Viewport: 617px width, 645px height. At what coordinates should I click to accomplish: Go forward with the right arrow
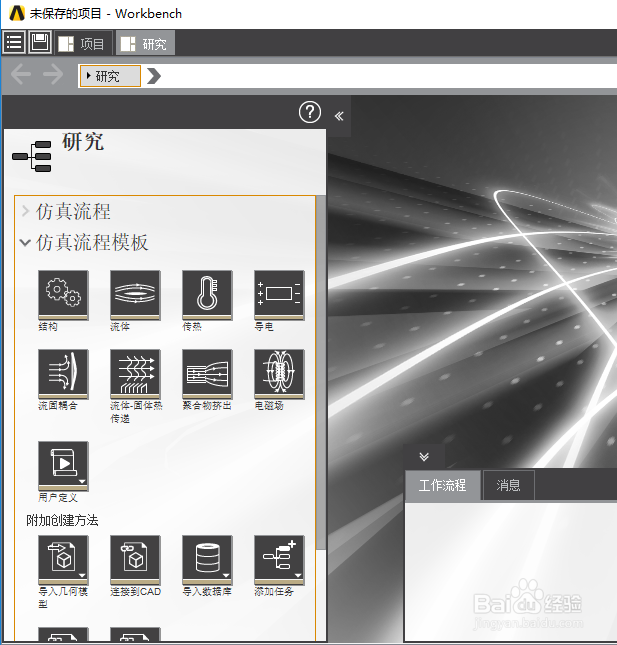click(53, 75)
